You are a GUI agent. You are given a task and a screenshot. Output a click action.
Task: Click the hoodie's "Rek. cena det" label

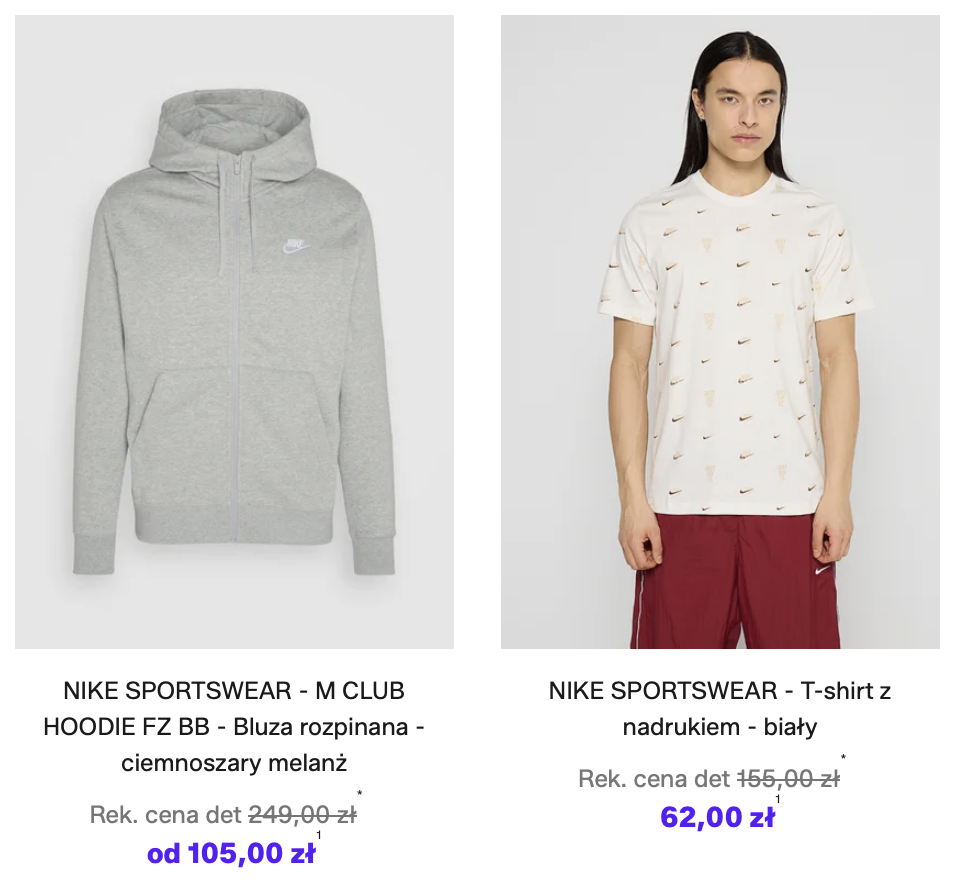coord(165,815)
